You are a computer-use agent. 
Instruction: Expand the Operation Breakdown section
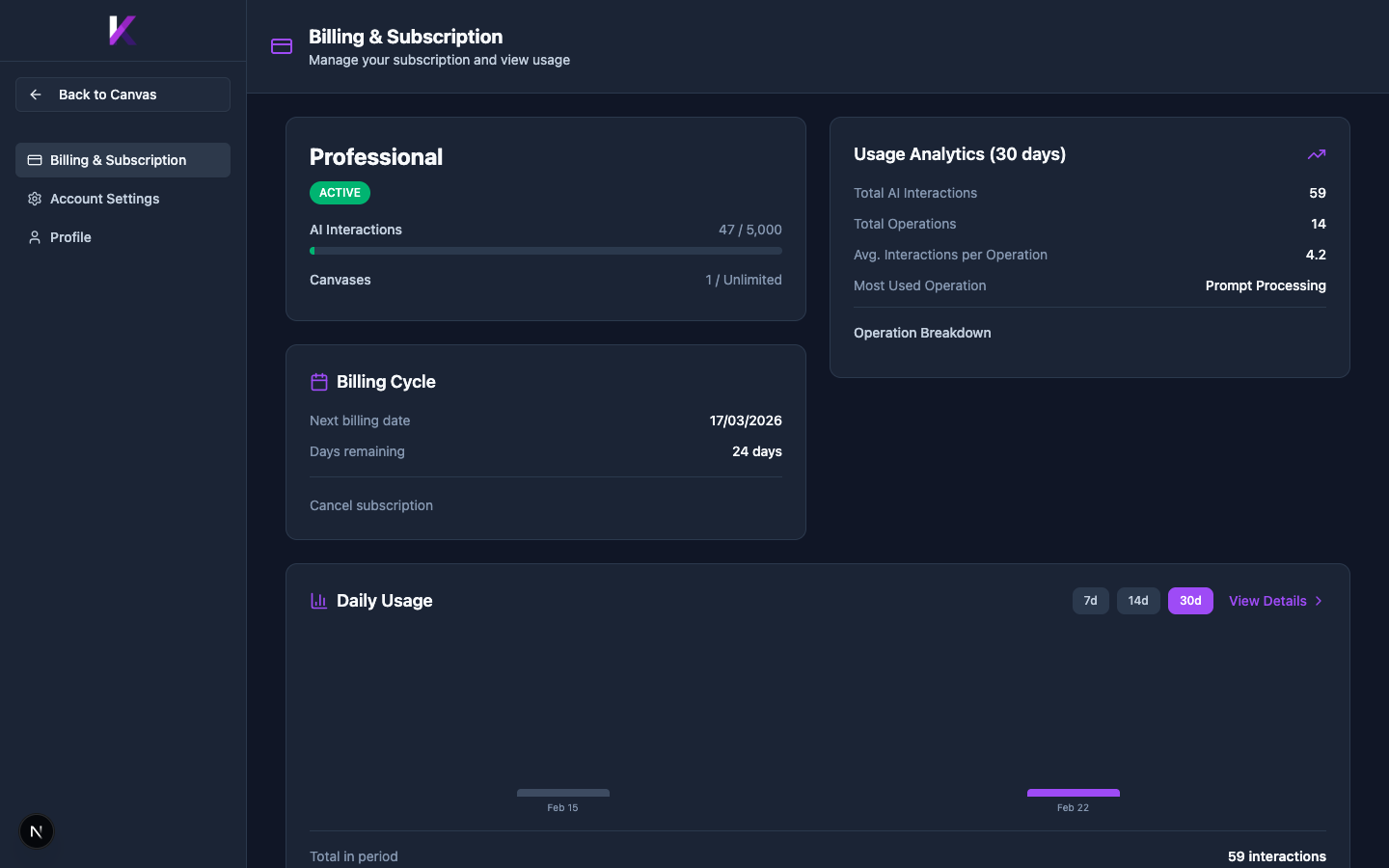coord(922,333)
